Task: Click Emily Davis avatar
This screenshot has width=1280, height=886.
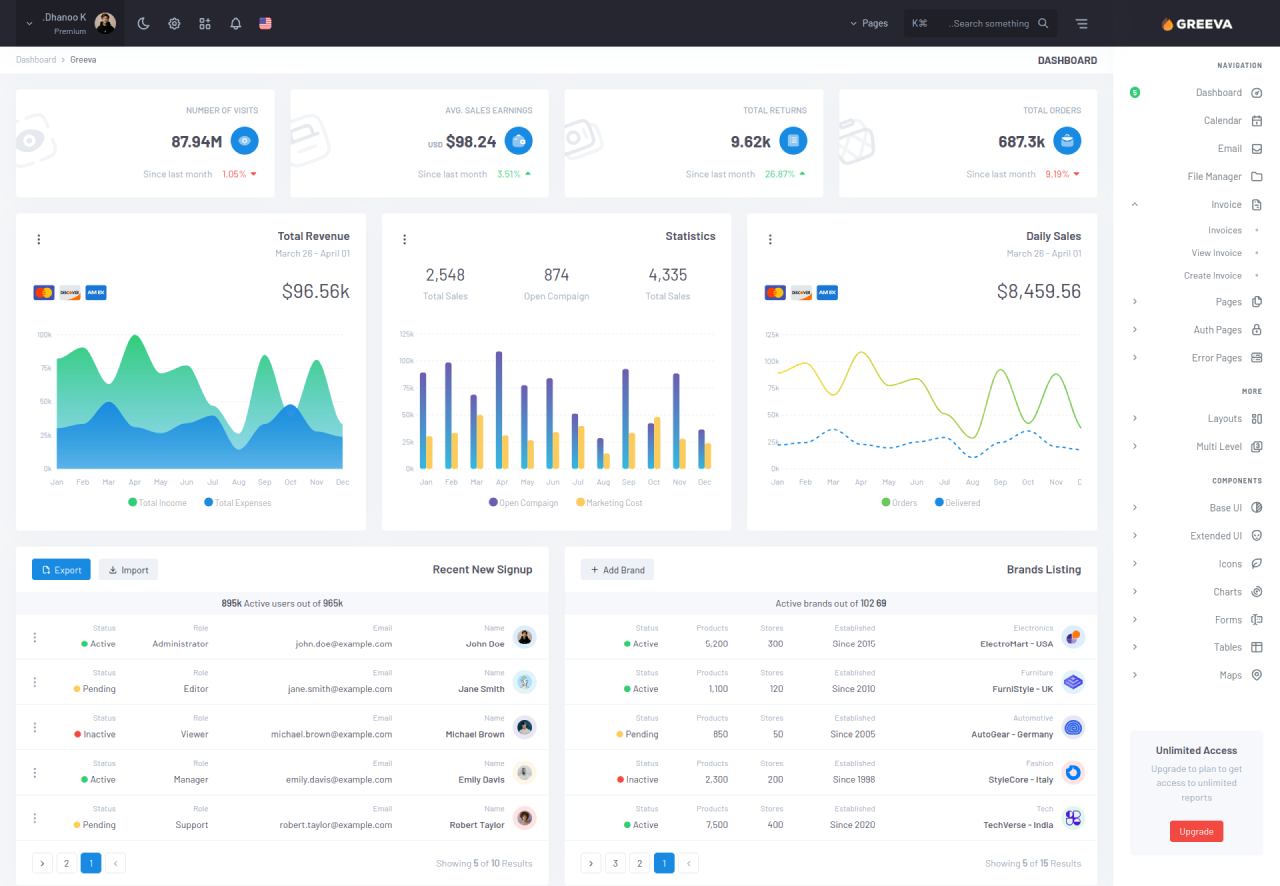Action: [525, 772]
